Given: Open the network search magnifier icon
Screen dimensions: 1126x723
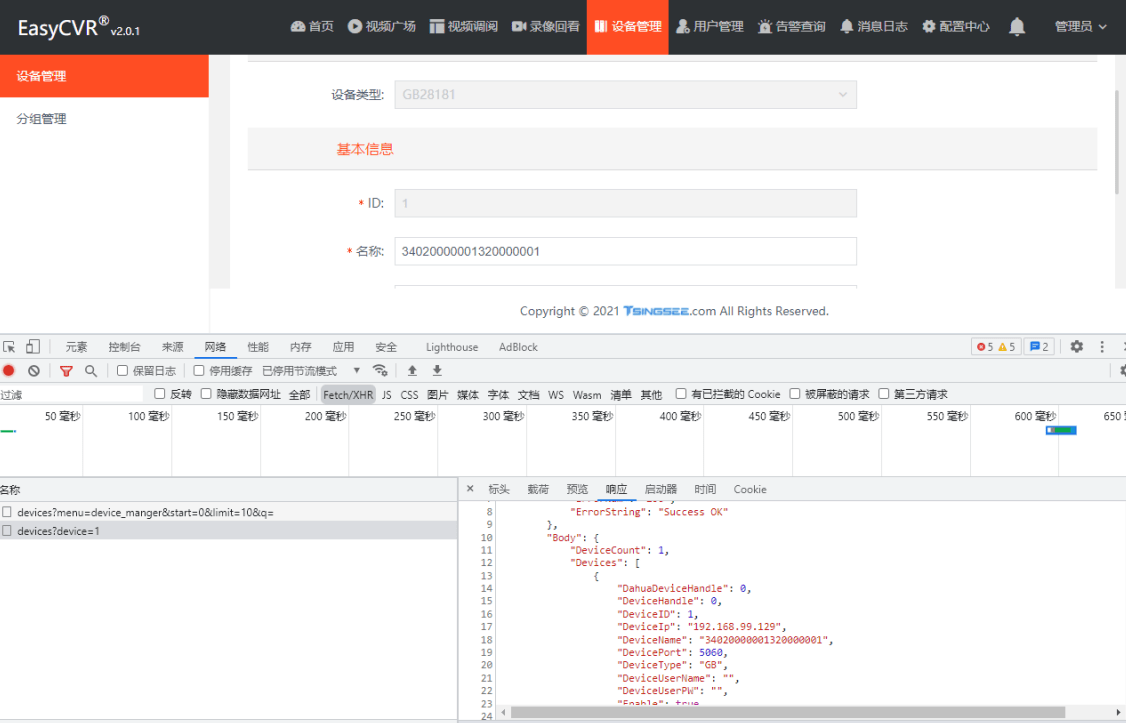Looking at the screenshot, I should [x=91, y=371].
